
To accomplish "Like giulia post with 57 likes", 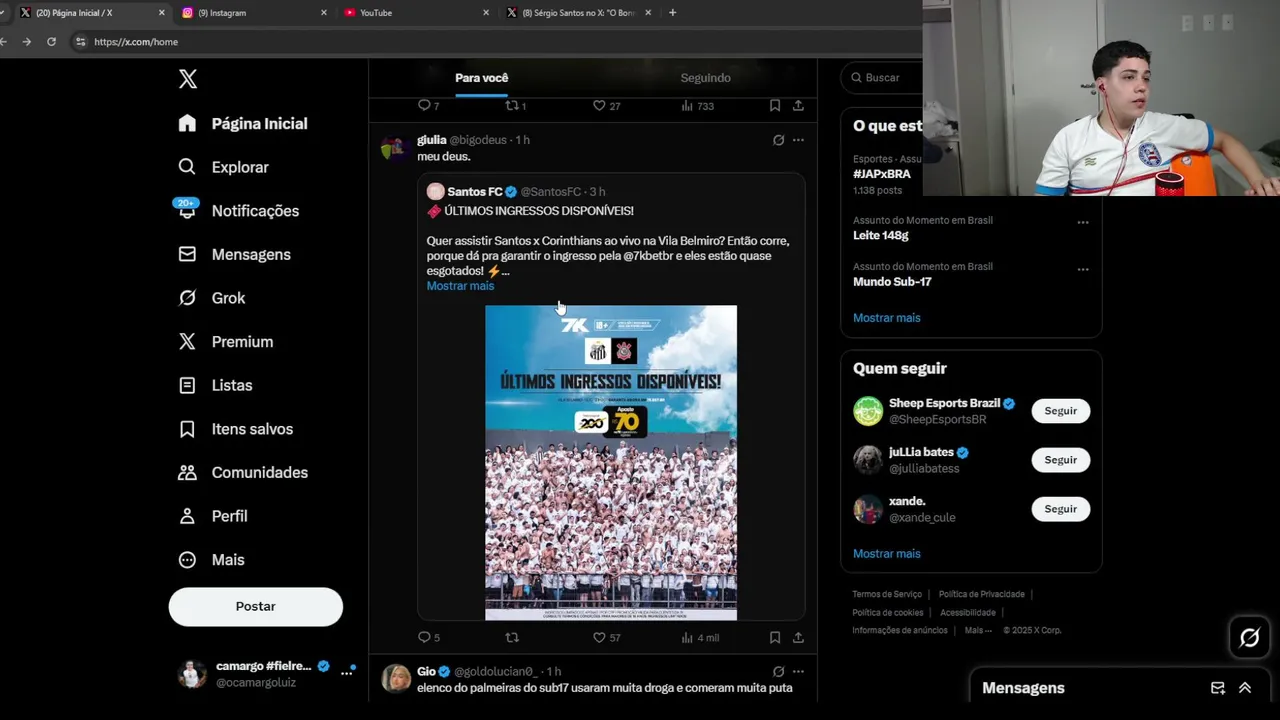I will pyautogui.click(x=599, y=637).
